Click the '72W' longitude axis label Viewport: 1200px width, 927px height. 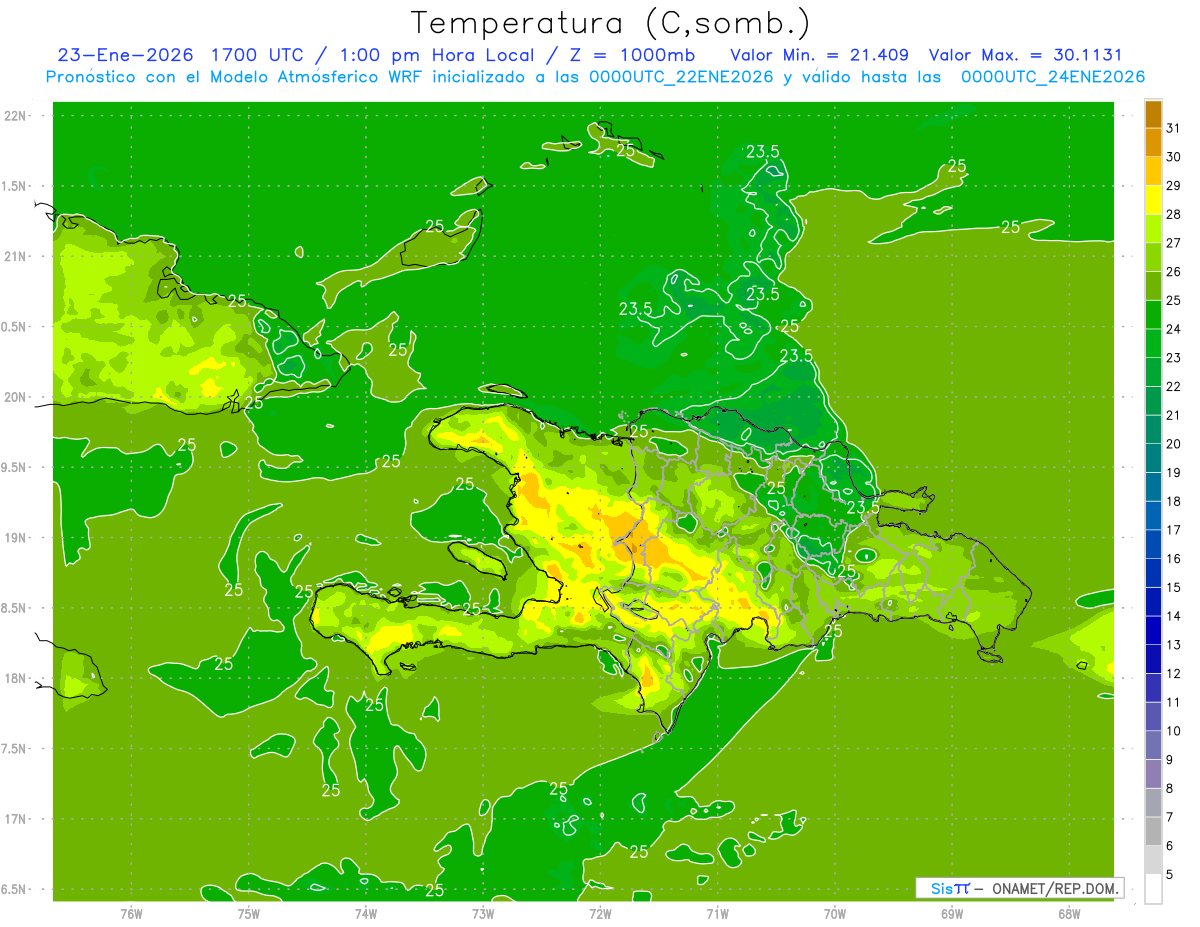click(x=600, y=913)
